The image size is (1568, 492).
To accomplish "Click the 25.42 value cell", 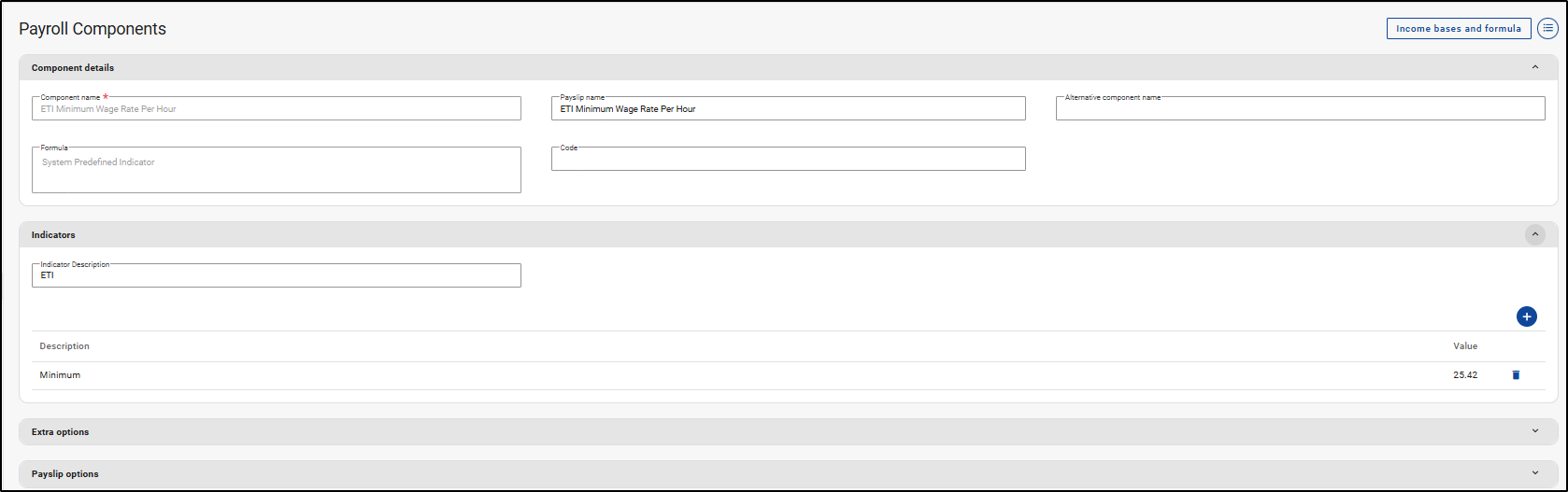I will pos(1465,375).
